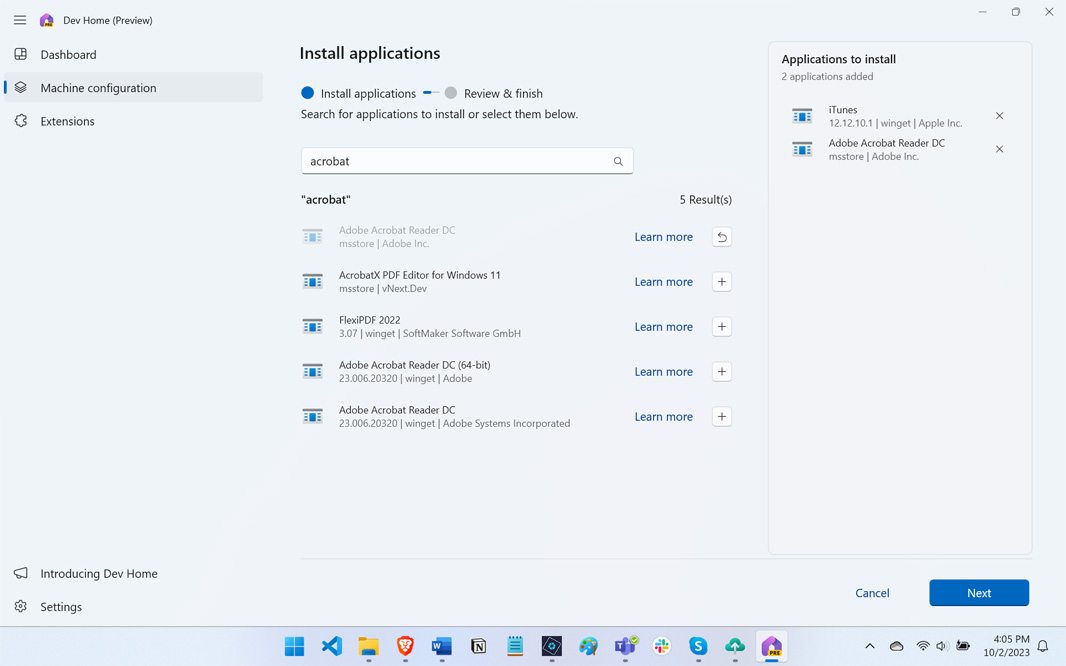Click the search magnifier icon

click(618, 161)
